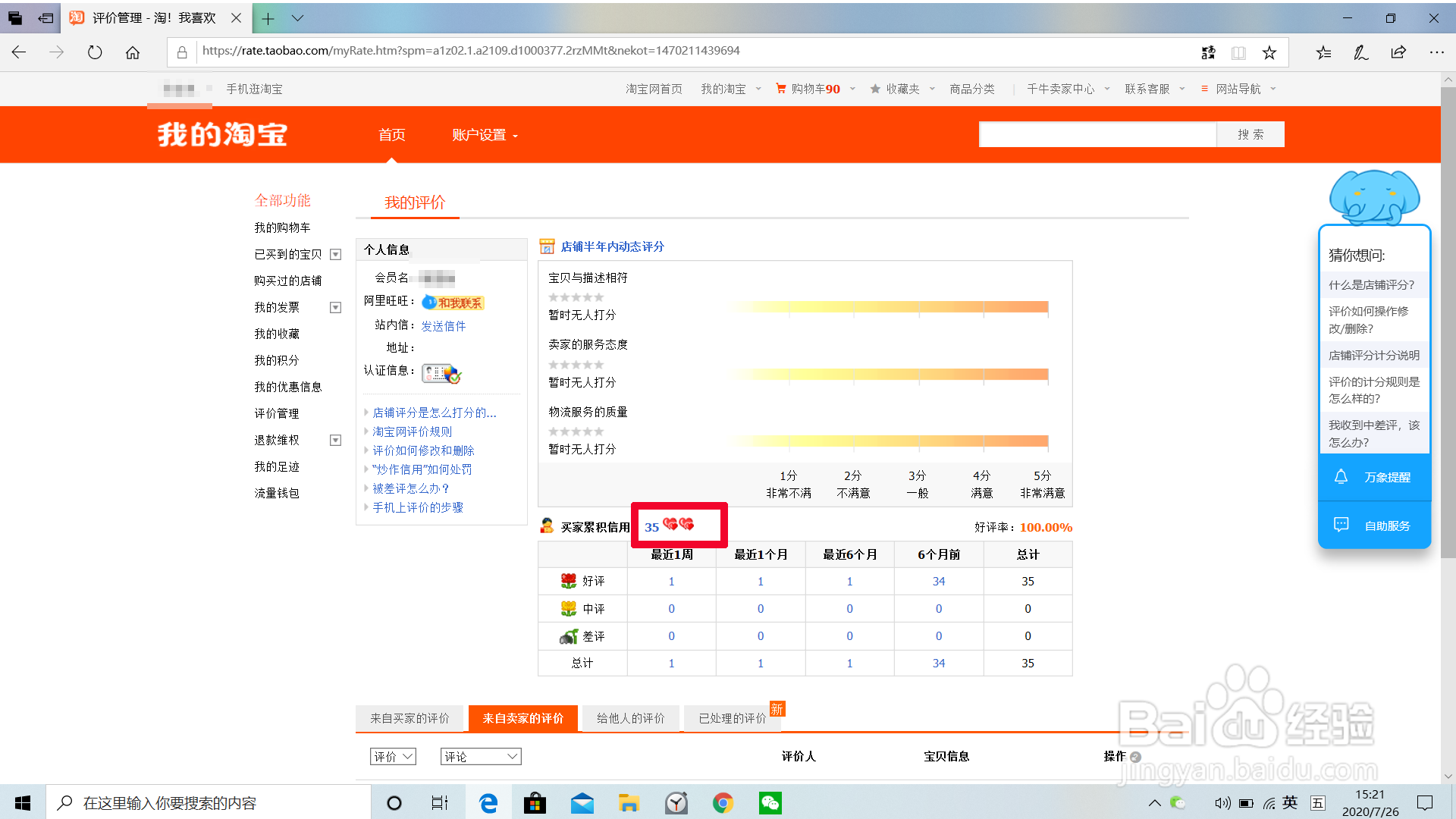Click the 搜索 button
The height and width of the screenshot is (819, 1456).
1250,134
